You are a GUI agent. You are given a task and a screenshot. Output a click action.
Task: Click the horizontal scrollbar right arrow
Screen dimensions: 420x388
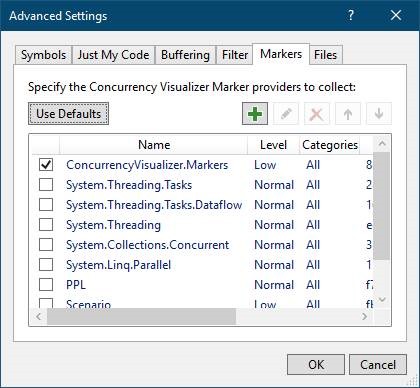365,316
